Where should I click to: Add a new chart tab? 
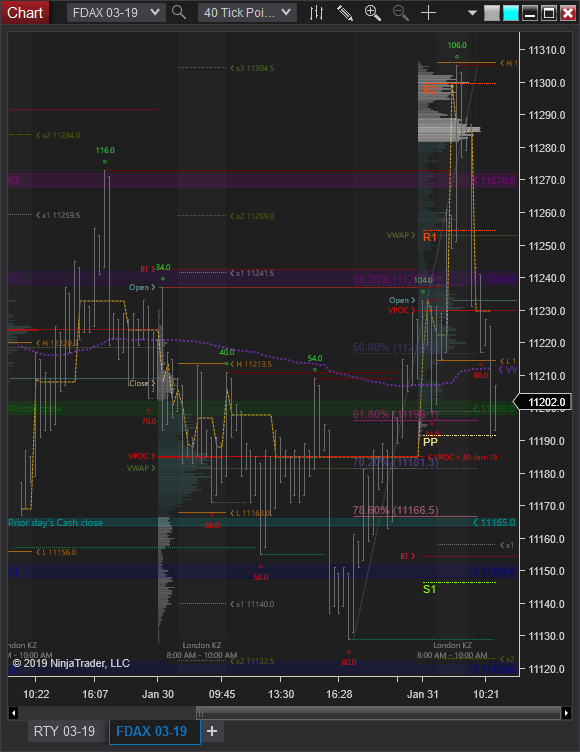[x=212, y=731]
